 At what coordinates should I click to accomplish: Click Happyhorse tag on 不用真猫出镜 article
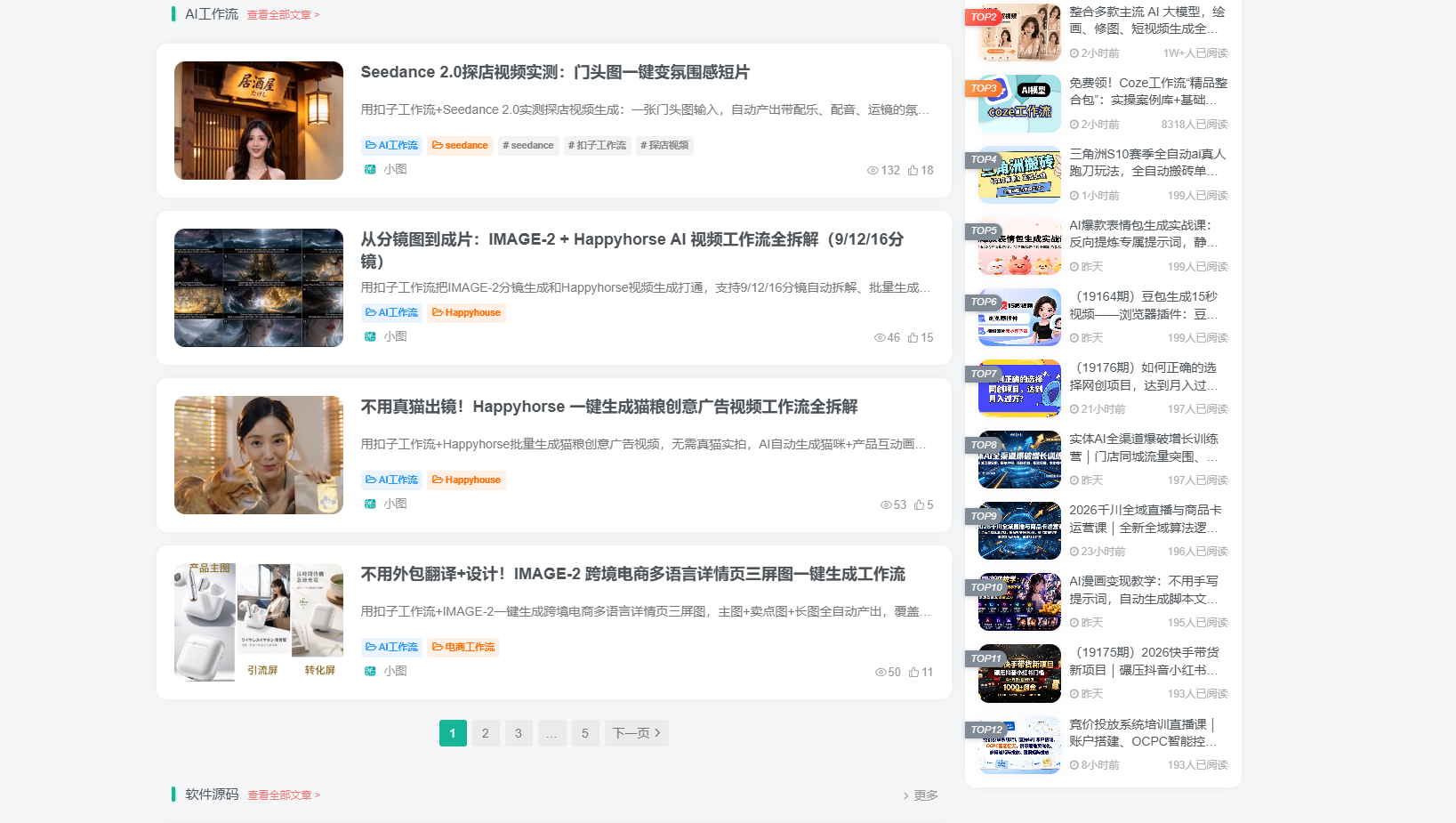coord(466,480)
